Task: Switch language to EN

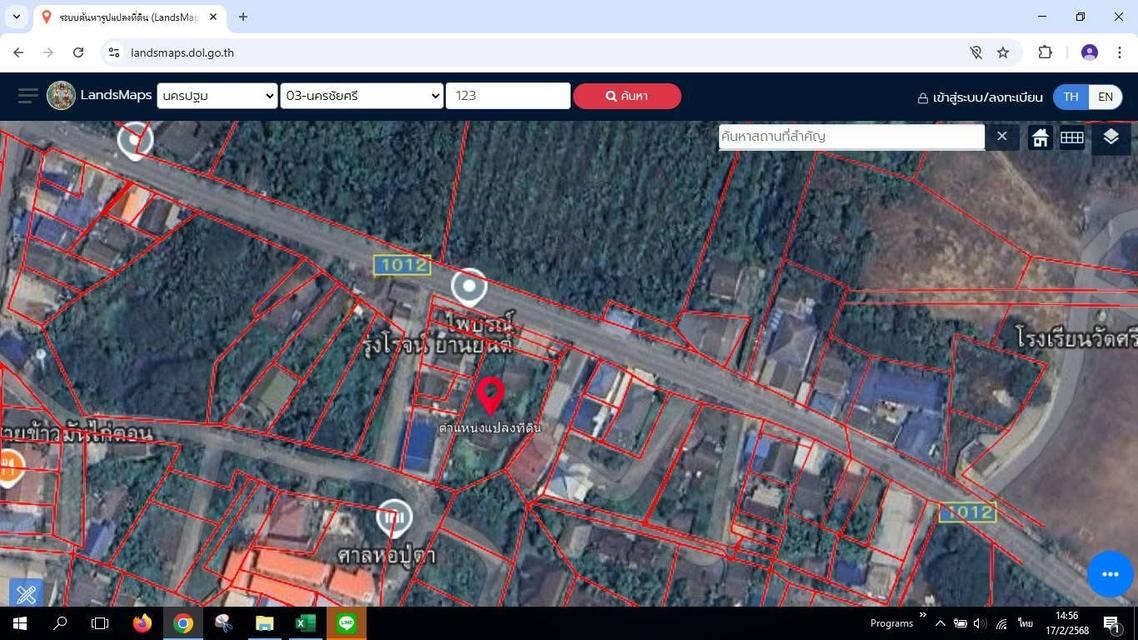Action: (x=1105, y=97)
